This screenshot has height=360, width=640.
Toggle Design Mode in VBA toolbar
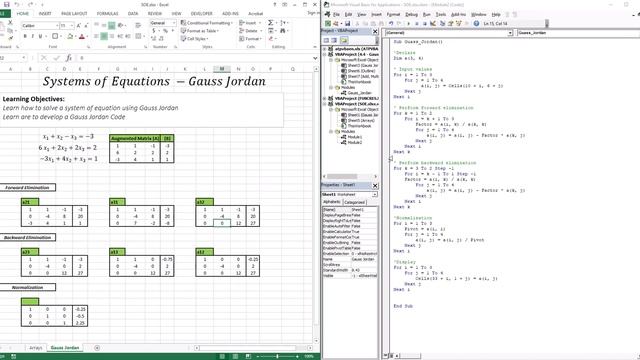433,24
